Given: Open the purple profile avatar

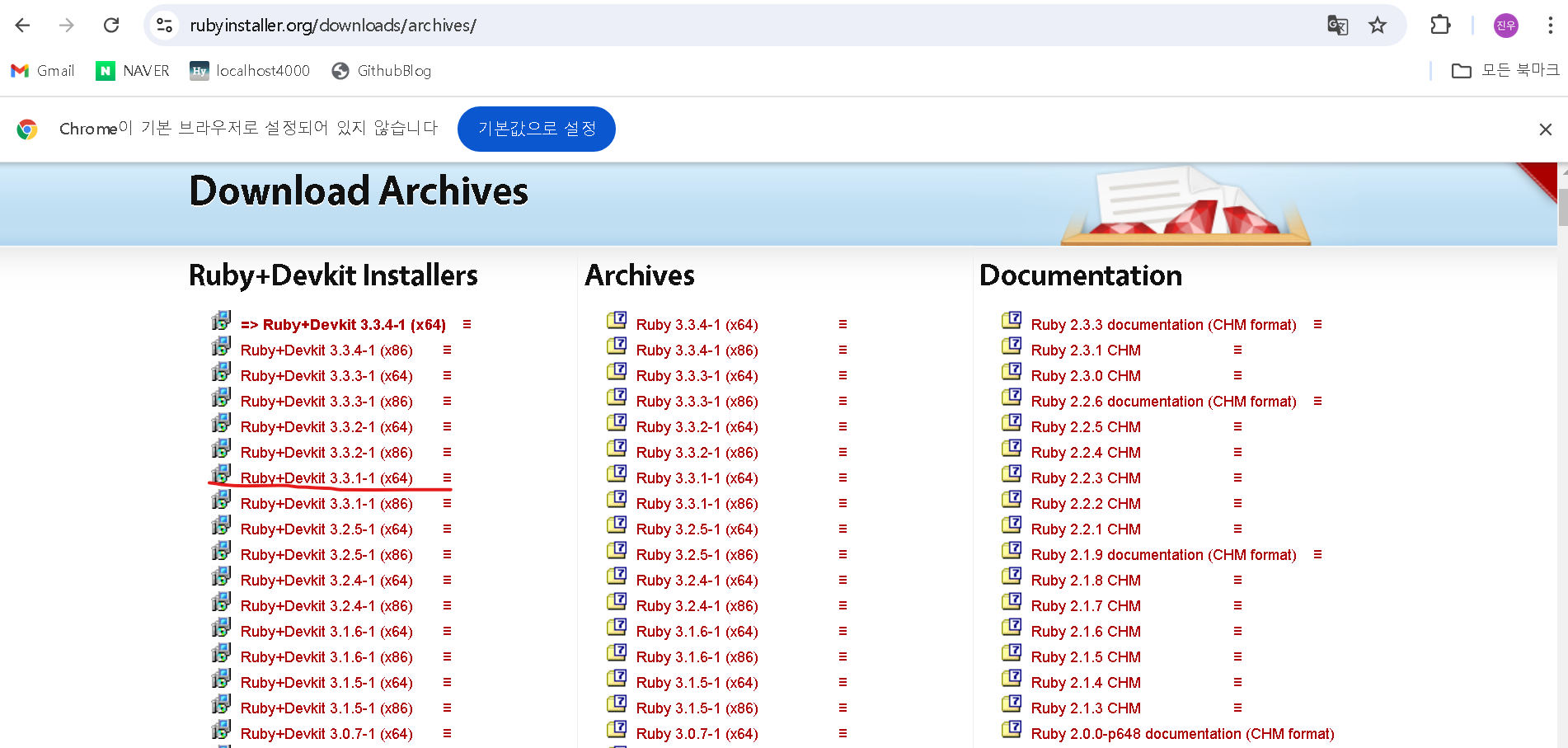Looking at the screenshot, I should 1506,26.
